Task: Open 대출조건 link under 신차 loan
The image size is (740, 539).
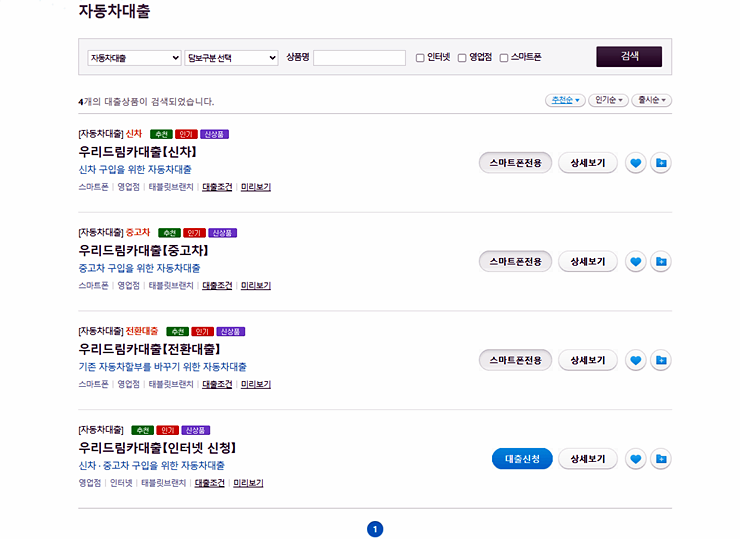Action: click(x=217, y=187)
